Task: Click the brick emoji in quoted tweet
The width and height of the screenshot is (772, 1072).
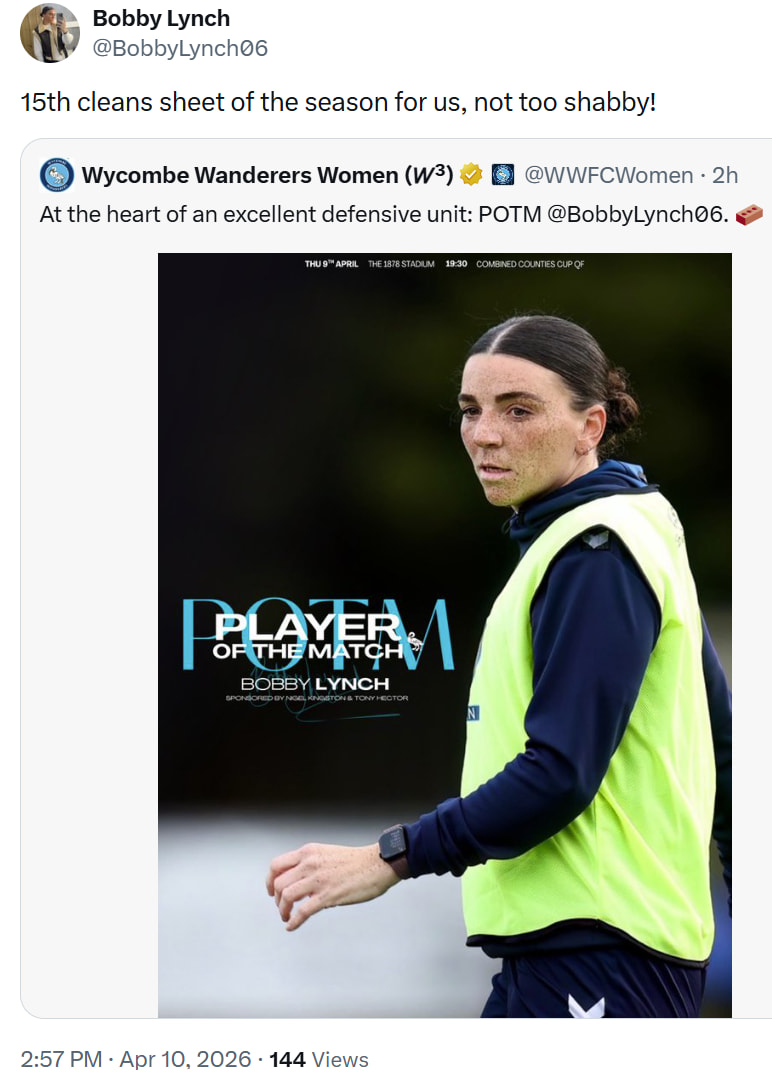Action: 749,215
